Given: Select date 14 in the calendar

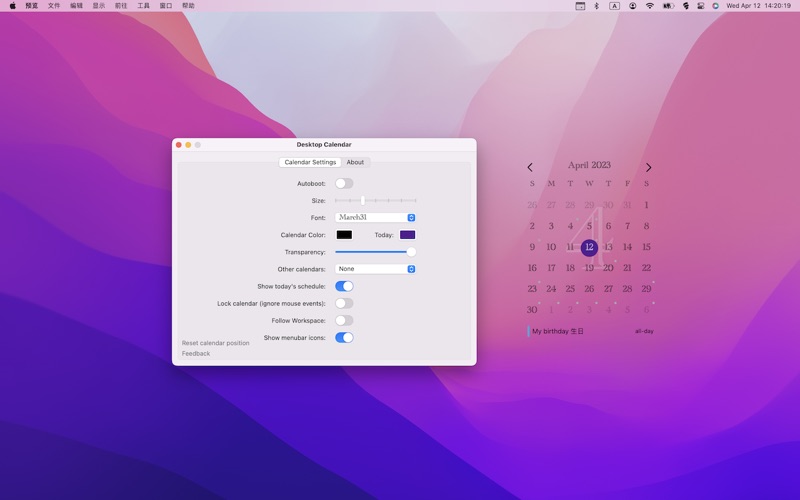Looking at the screenshot, I should point(628,247).
